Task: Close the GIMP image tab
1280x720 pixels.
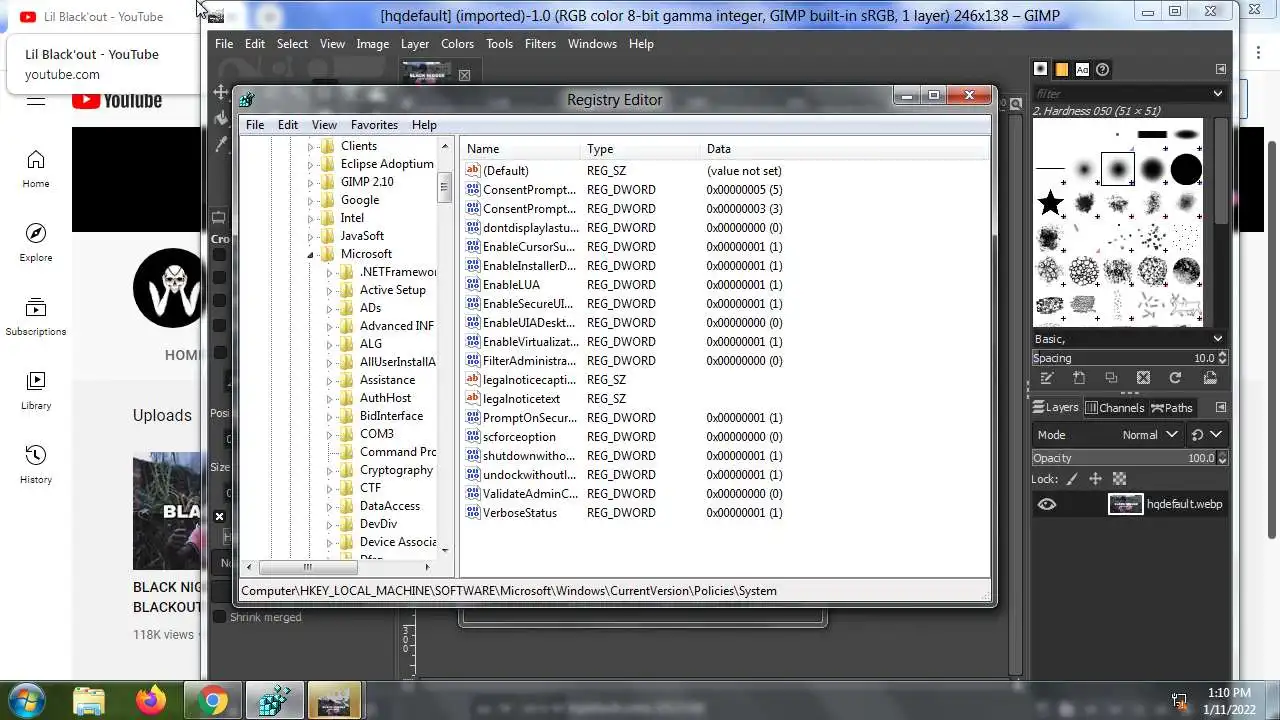Action: click(464, 75)
